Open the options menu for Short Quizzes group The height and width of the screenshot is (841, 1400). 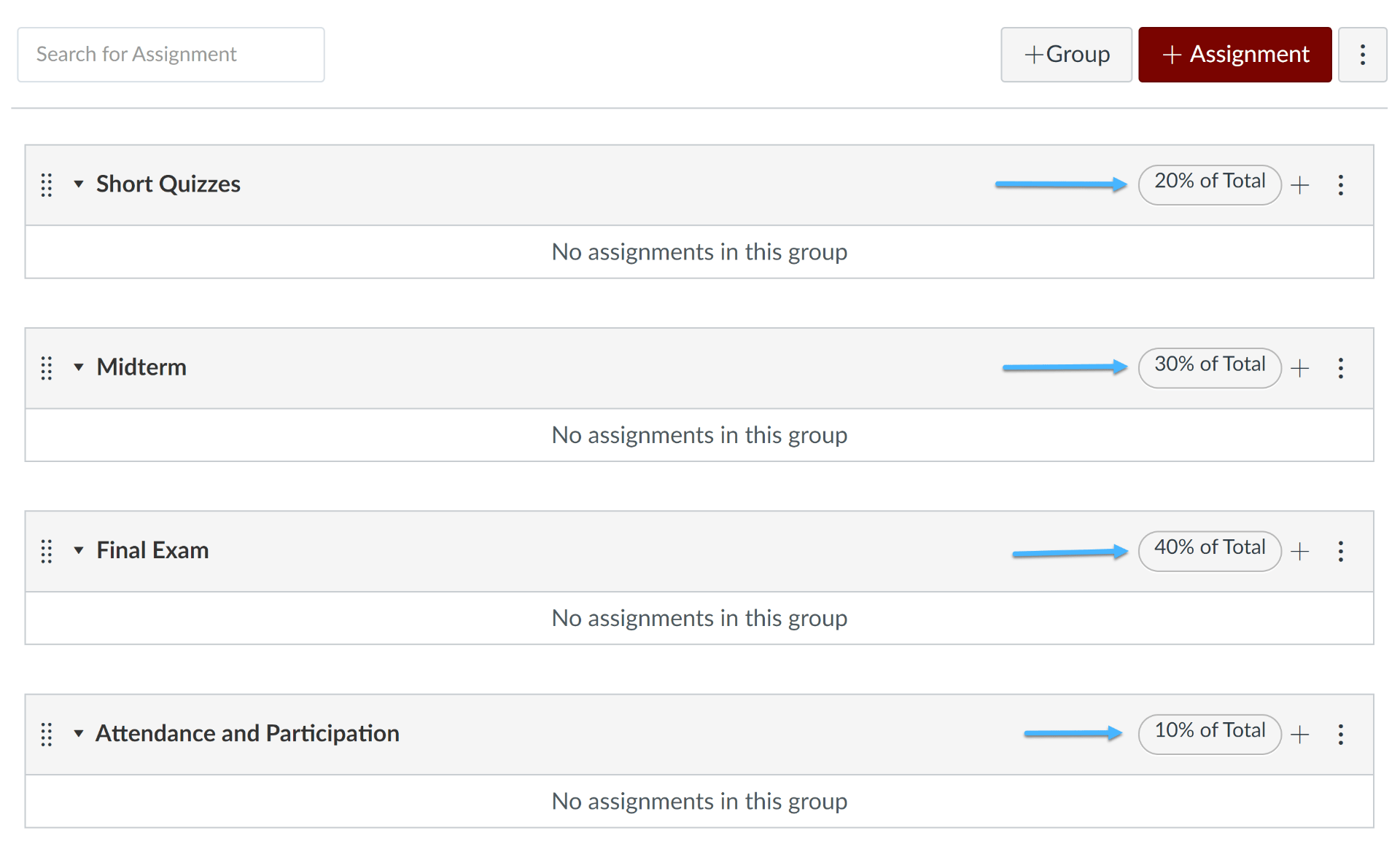tap(1341, 185)
